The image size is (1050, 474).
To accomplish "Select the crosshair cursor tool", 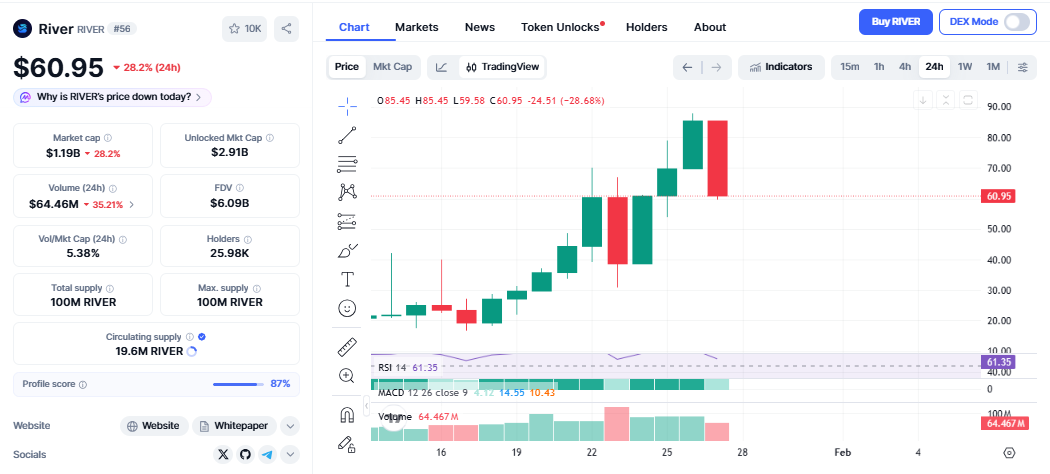I will click(347, 103).
